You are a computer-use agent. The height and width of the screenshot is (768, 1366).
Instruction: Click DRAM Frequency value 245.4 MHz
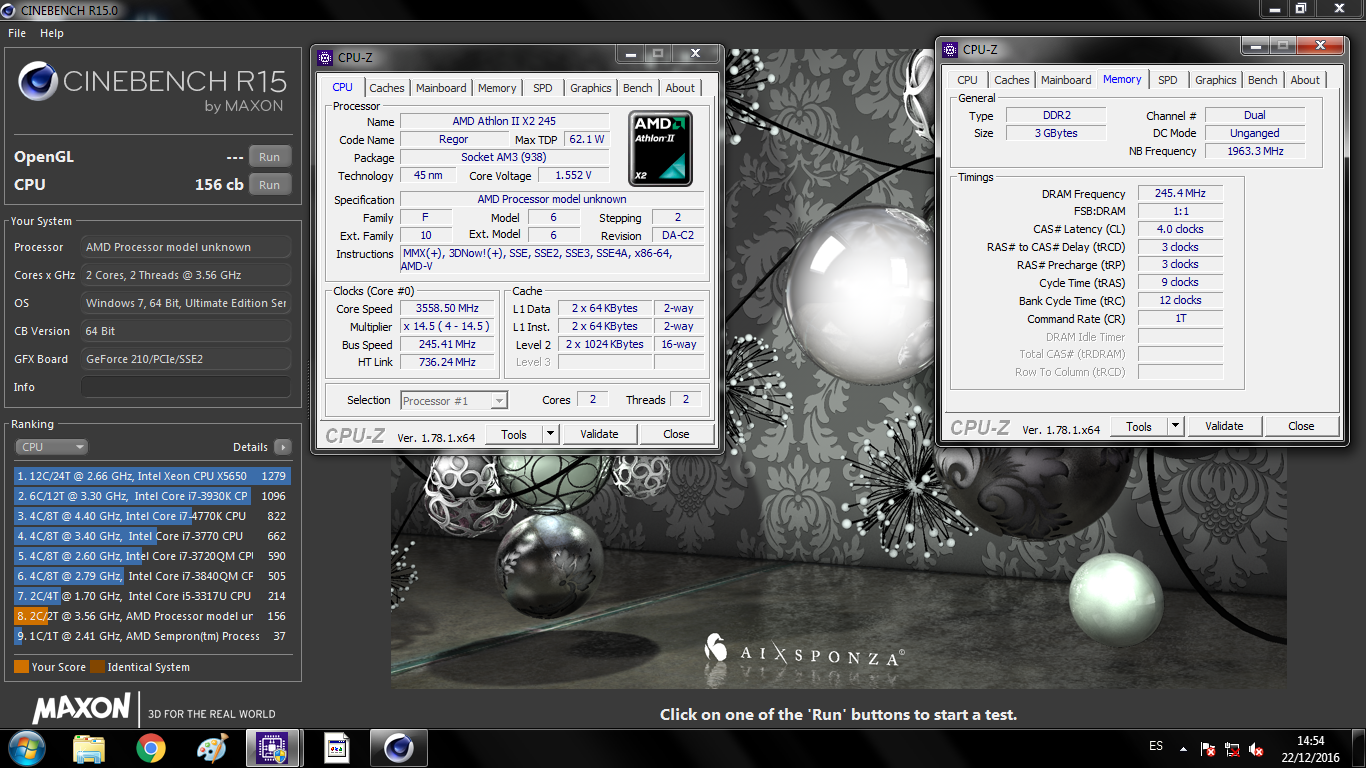coord(1180,194)
